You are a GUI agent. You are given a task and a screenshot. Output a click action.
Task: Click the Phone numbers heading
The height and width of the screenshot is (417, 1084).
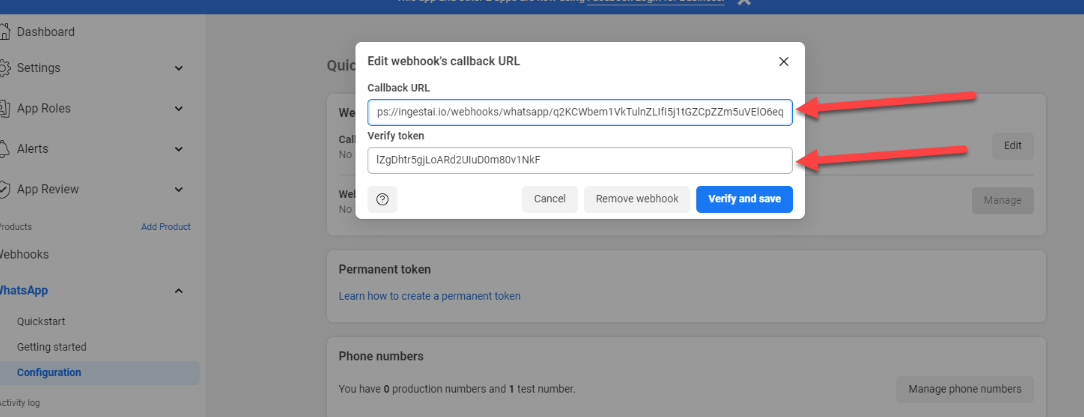point(381,357)
